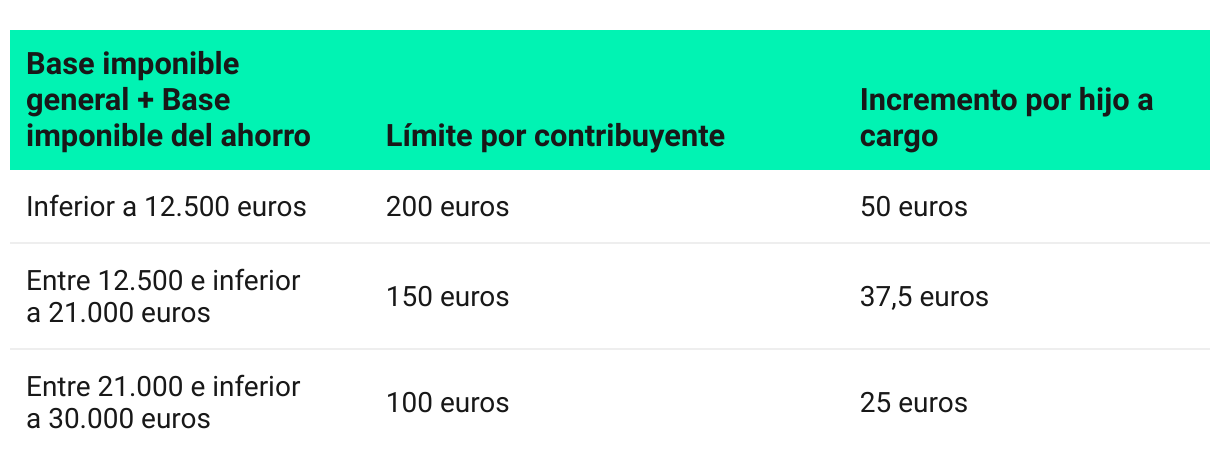The image size is (1220, 464).
Task: Click 'Entre 12.500 e inferior a 21.000' cell
Action: 164,297
